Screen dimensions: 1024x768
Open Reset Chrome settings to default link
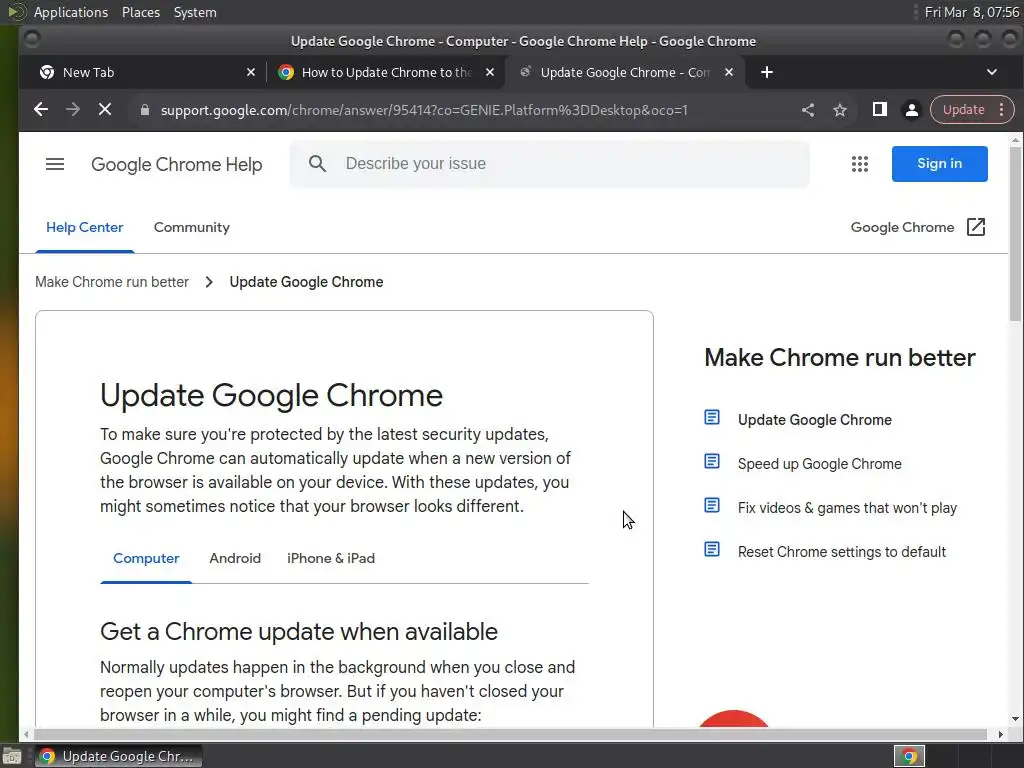842,552
